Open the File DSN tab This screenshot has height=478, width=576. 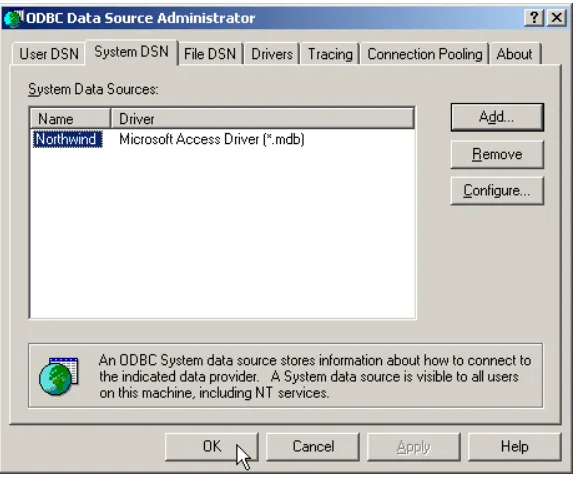pyautogui.click(x=210, y=54)
